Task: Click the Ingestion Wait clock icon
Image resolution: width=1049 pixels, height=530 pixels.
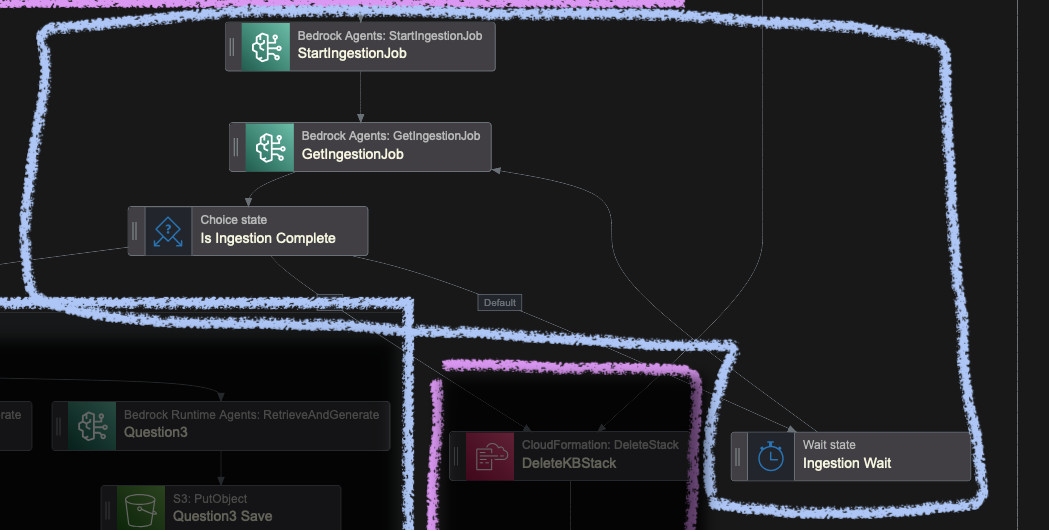Action: point(771,456)
